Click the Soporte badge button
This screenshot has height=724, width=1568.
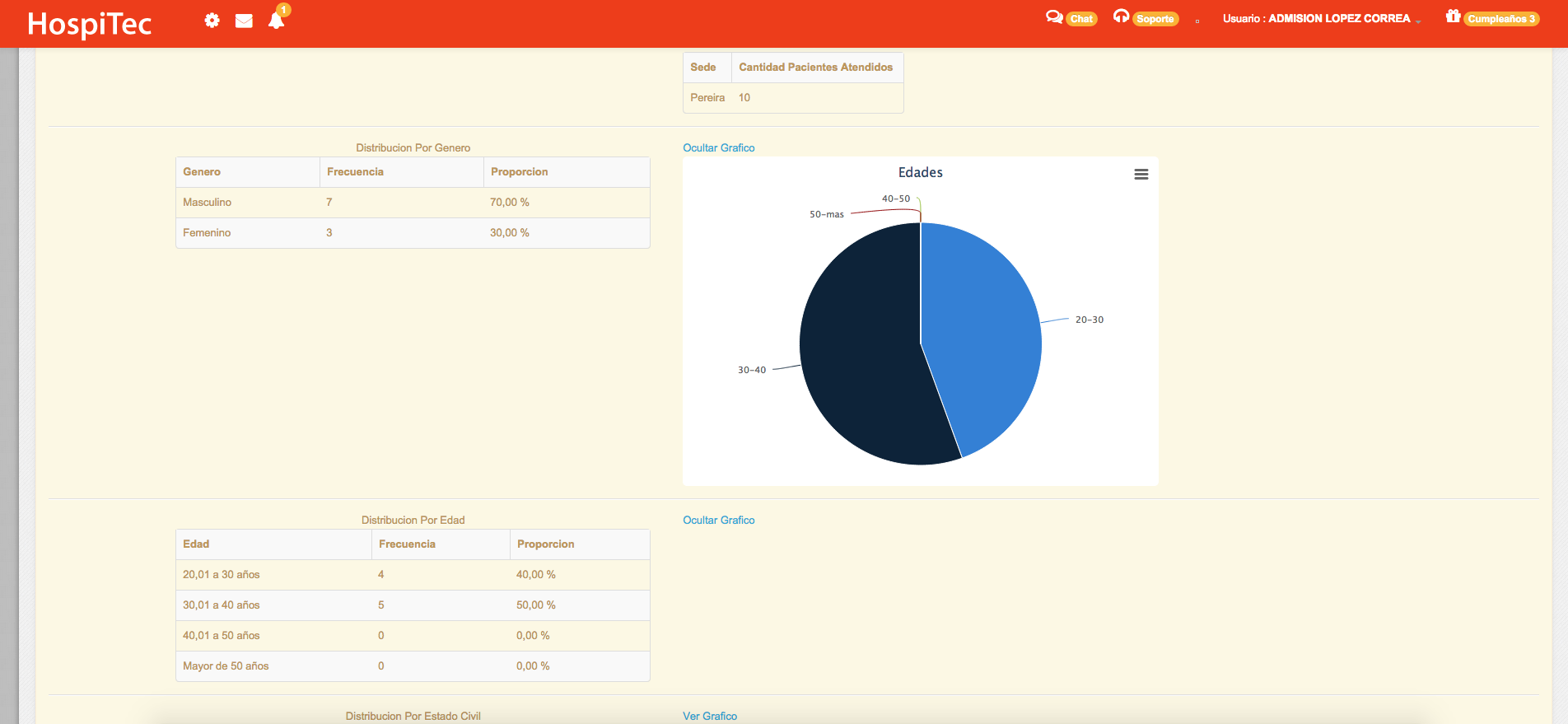click(x=1155, y=19)
